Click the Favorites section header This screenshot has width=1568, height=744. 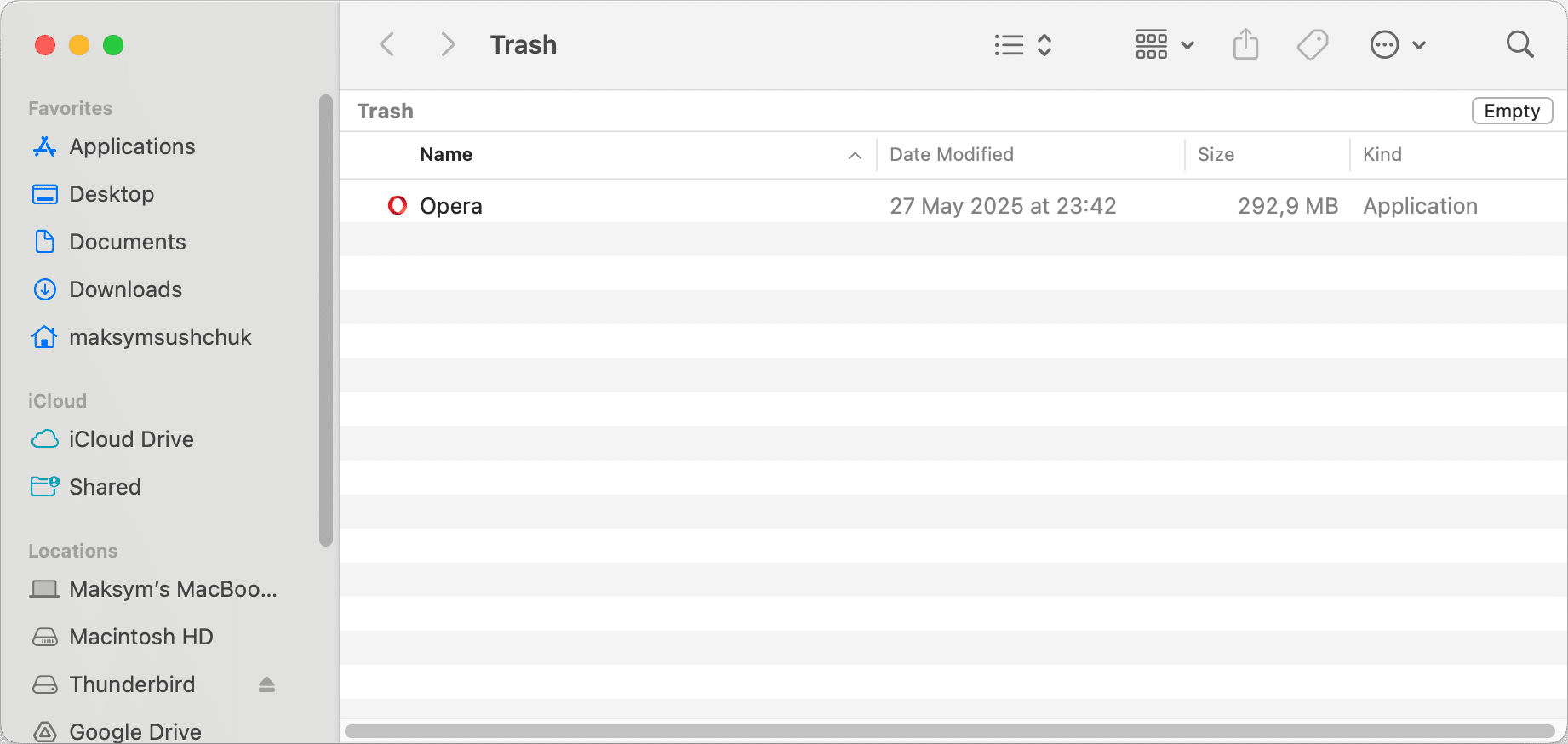[x=70, y=108]
